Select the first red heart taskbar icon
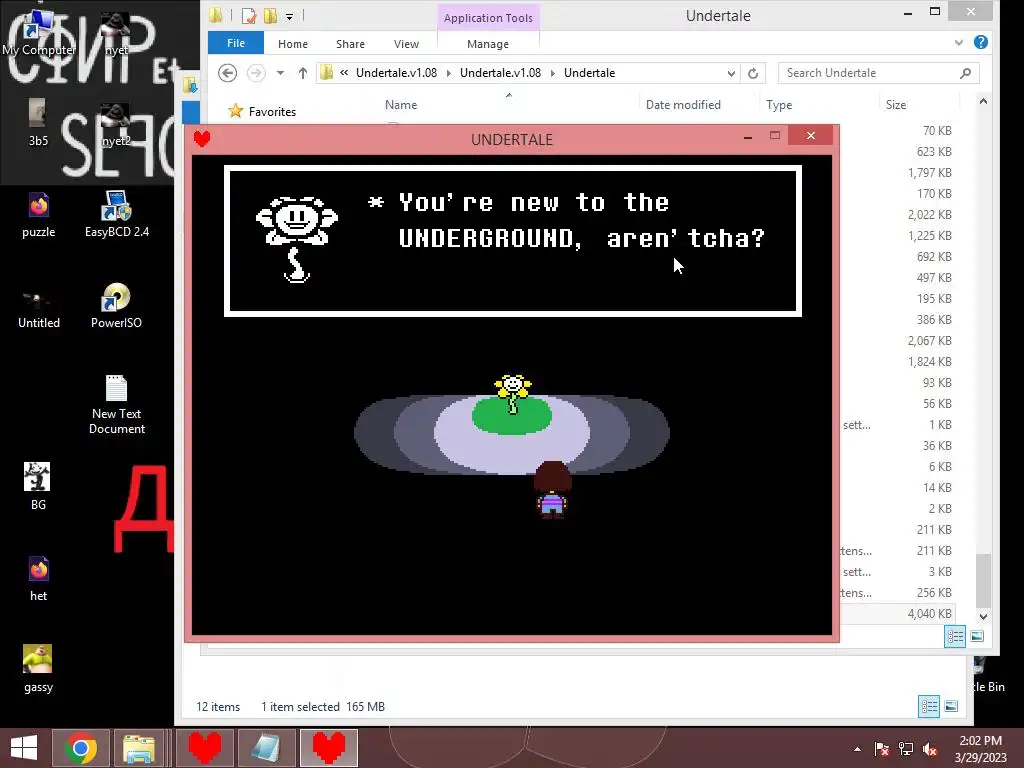This screenshot has height=768, width=1024. point(204,748)
